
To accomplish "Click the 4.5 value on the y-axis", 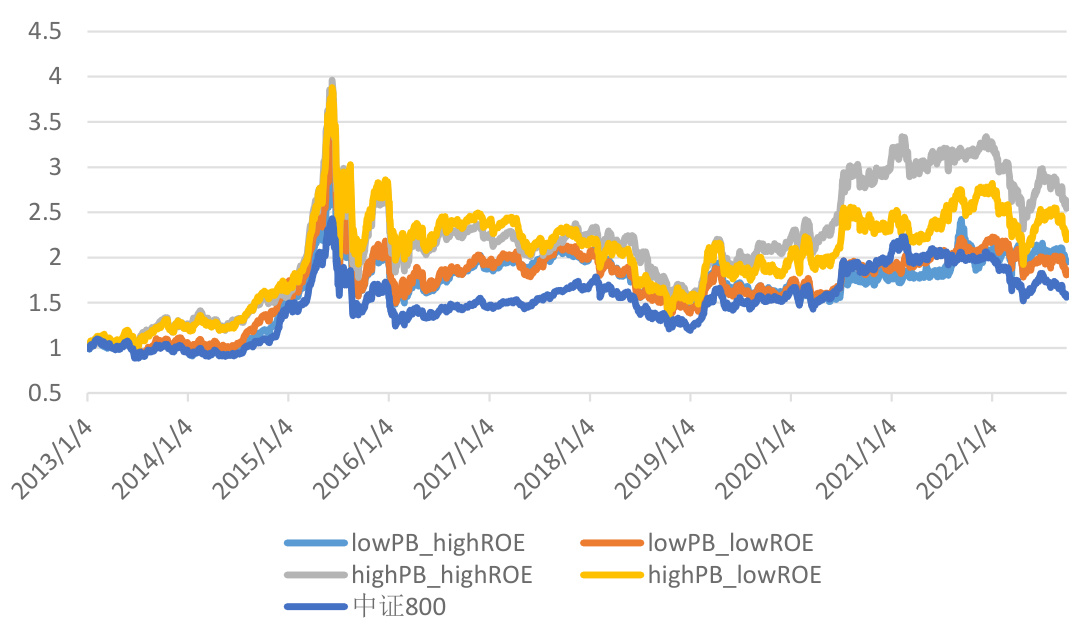I will (x=47, y=31).
